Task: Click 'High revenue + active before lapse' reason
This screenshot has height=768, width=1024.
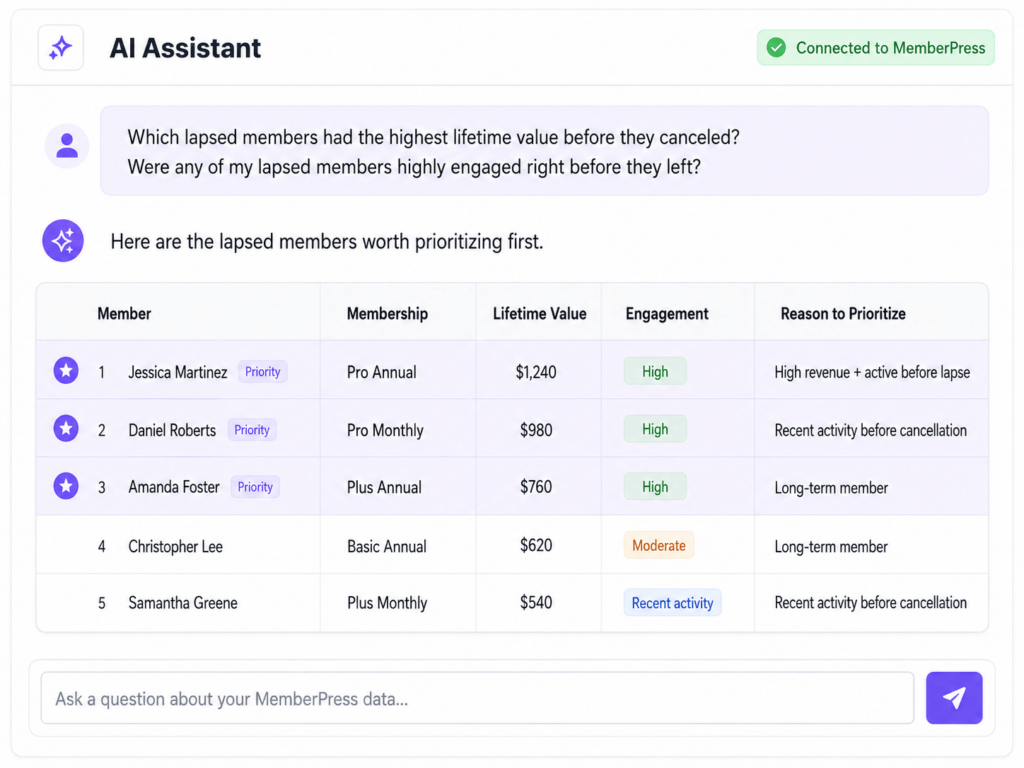Action: 872,372
